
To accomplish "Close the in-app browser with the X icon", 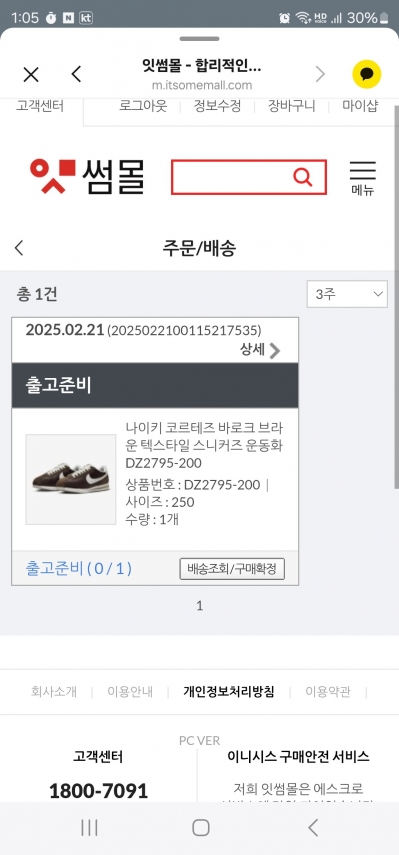I will pos(31,74).
